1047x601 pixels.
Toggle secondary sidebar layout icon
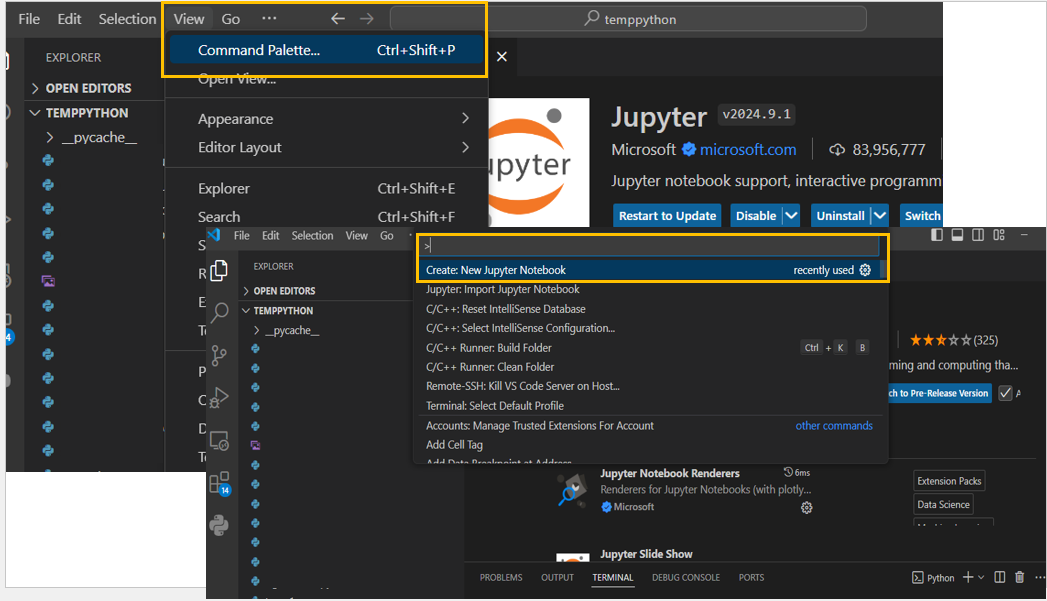click(x=978, y=235)
